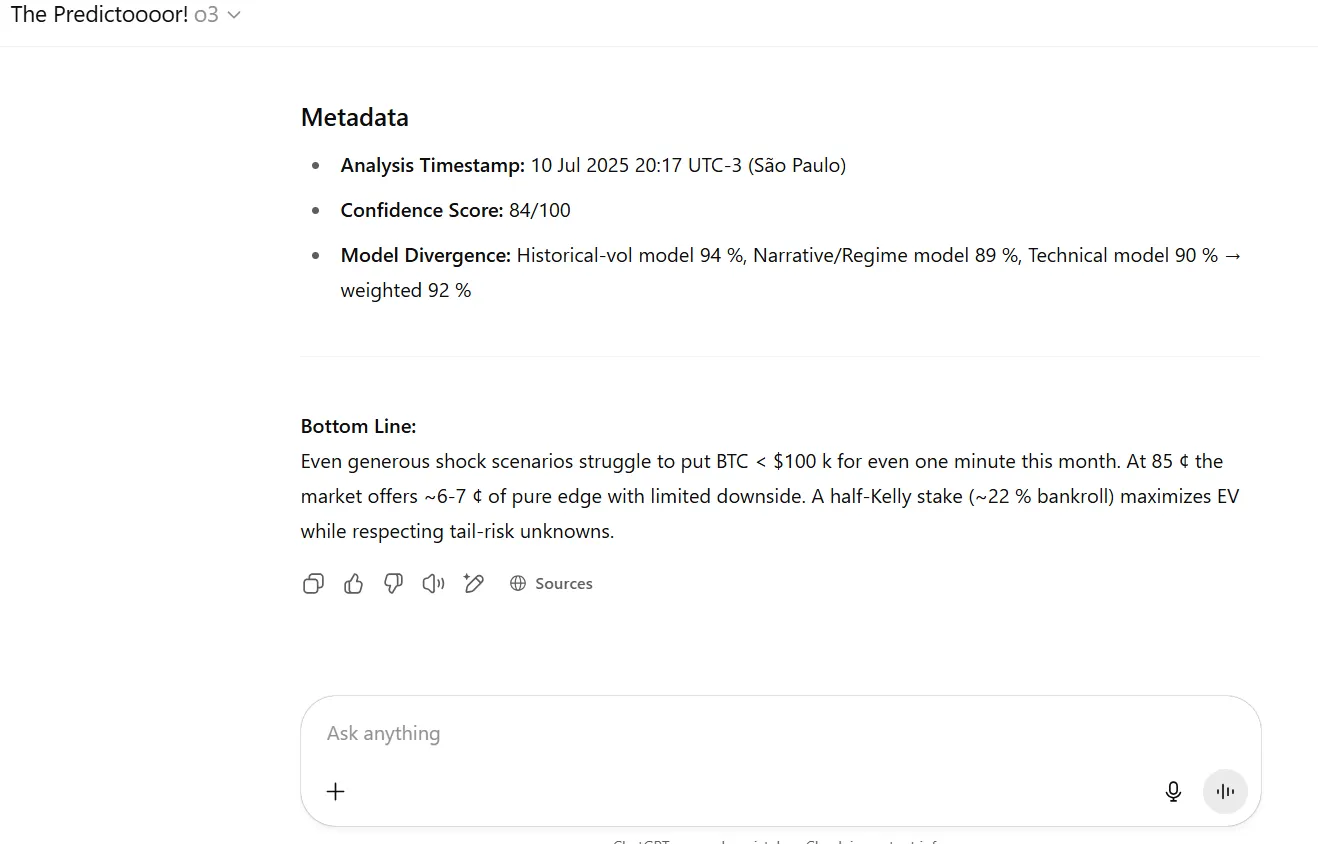
Task: Open the Sources list for this answer
Action: coord(563,584)
